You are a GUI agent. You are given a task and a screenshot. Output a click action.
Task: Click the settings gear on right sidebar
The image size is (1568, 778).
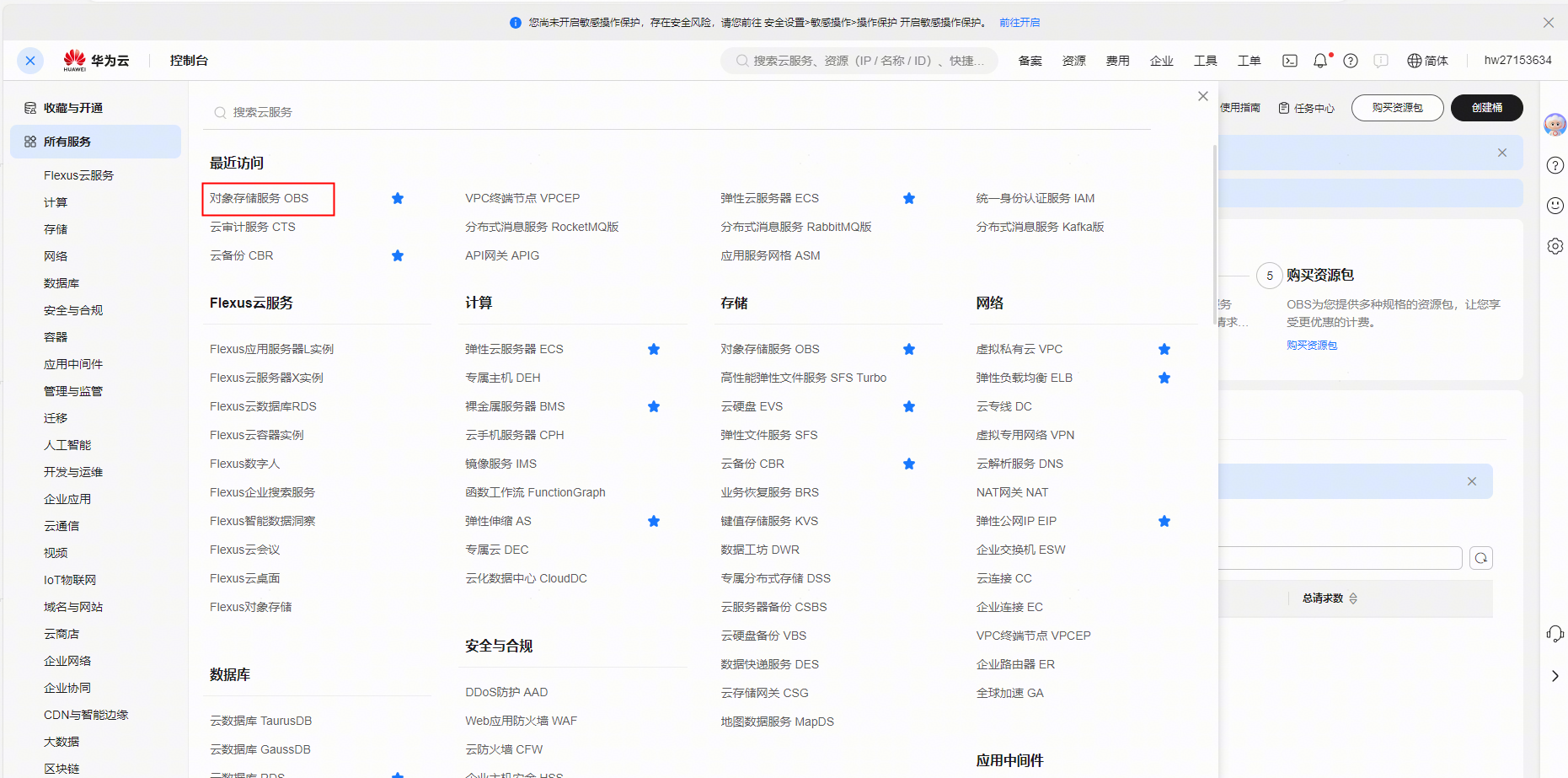point(1555,246)
